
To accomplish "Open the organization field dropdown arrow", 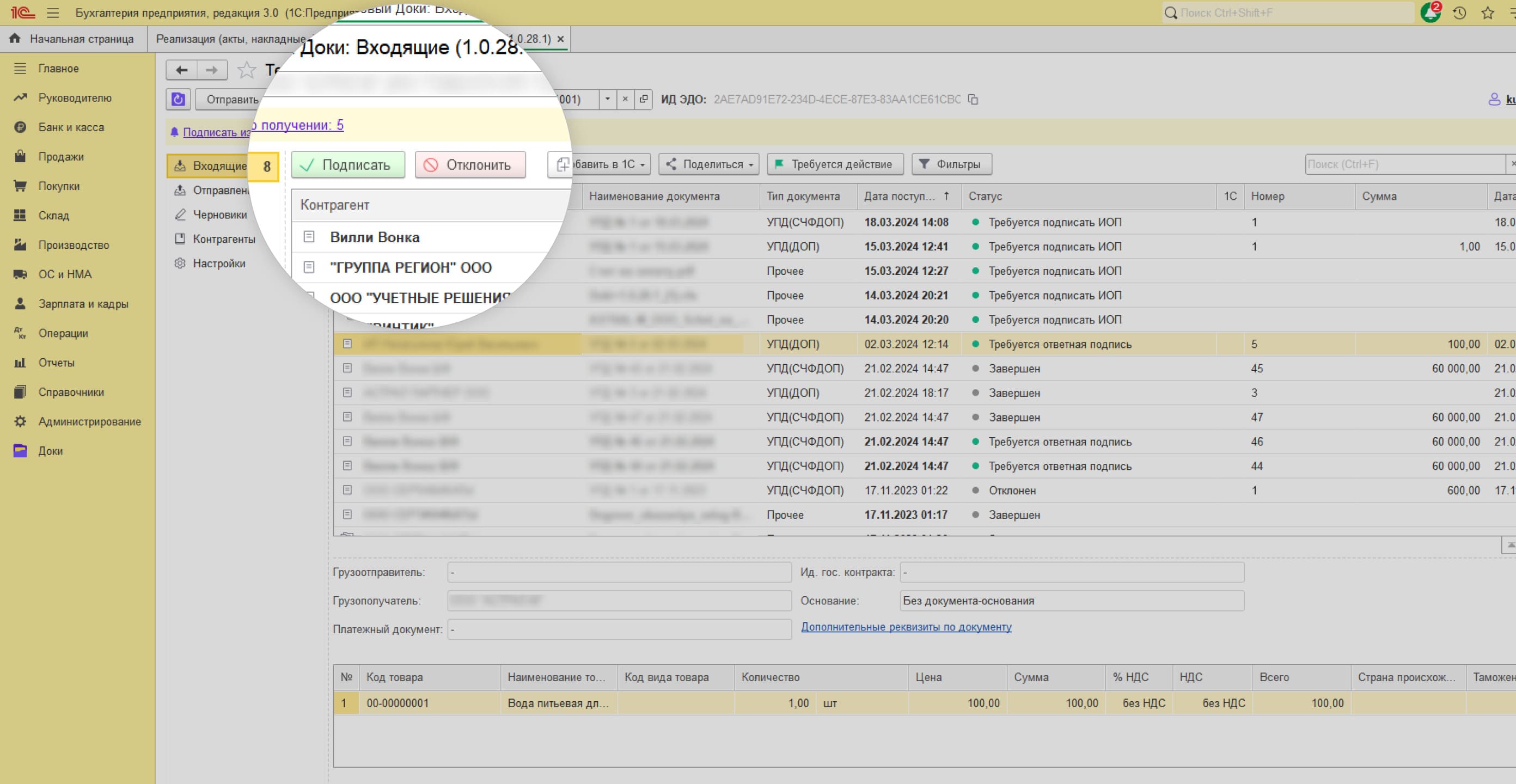I will [x=607, y=100].
